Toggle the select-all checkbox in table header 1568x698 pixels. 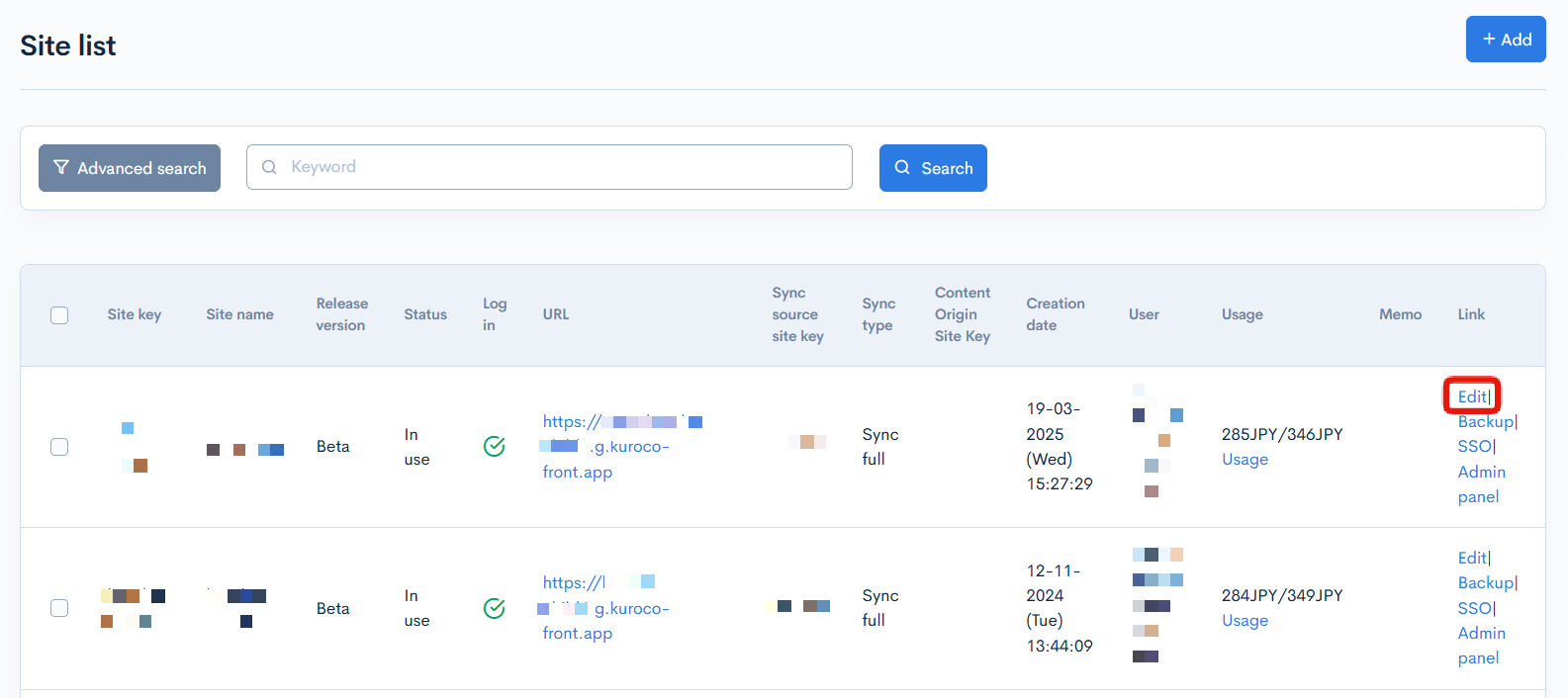click(59, 315)
